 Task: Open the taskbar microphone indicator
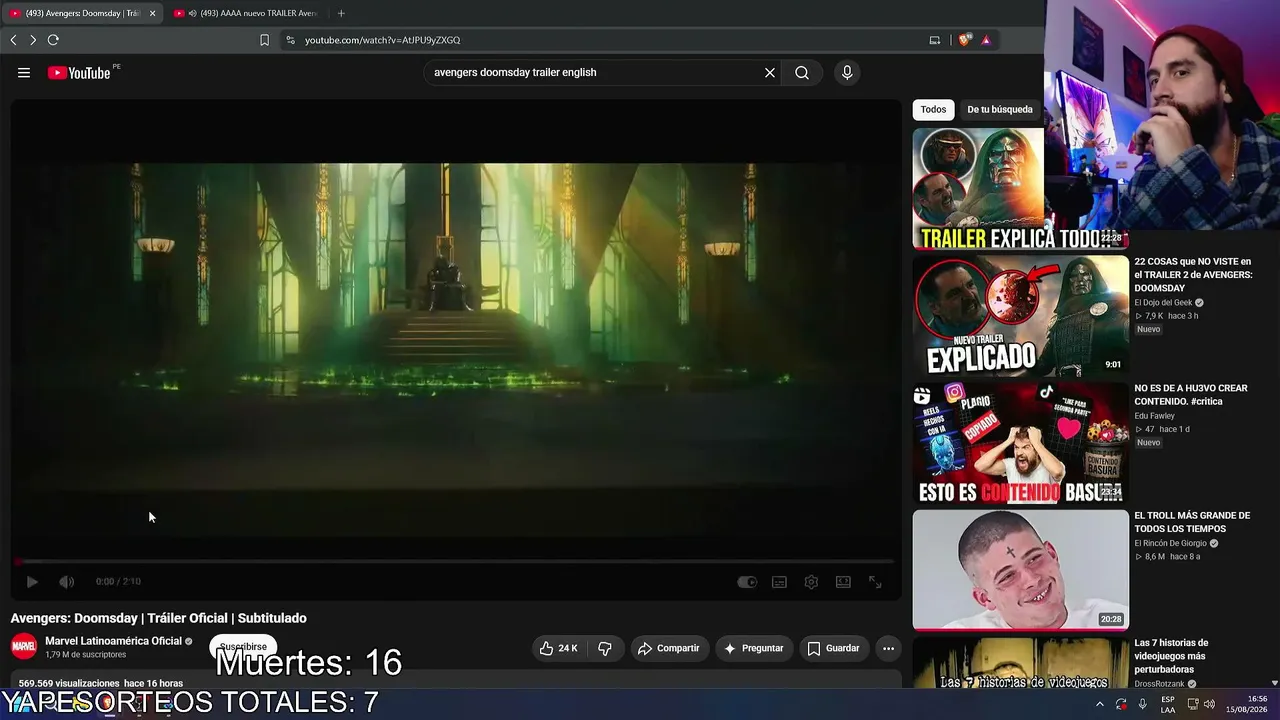click(1143, 704)
